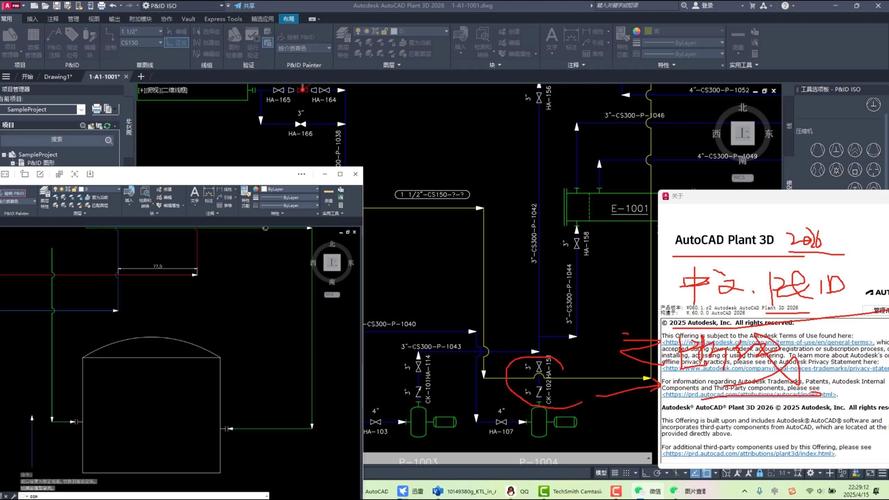Open QQ from the Windows taskbar
Viewport: 889px width, 500px height.
(x=518, y=491)
